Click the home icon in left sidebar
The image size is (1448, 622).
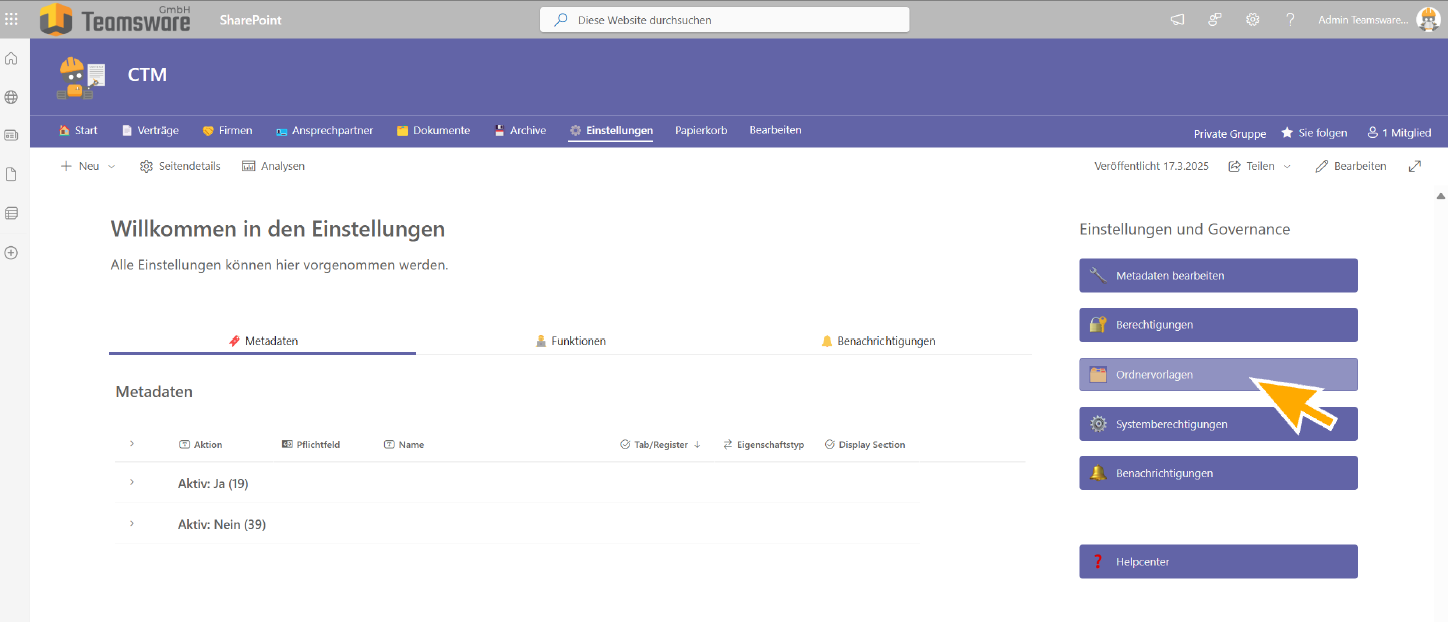pyautogui.click(x=12, y=59)
